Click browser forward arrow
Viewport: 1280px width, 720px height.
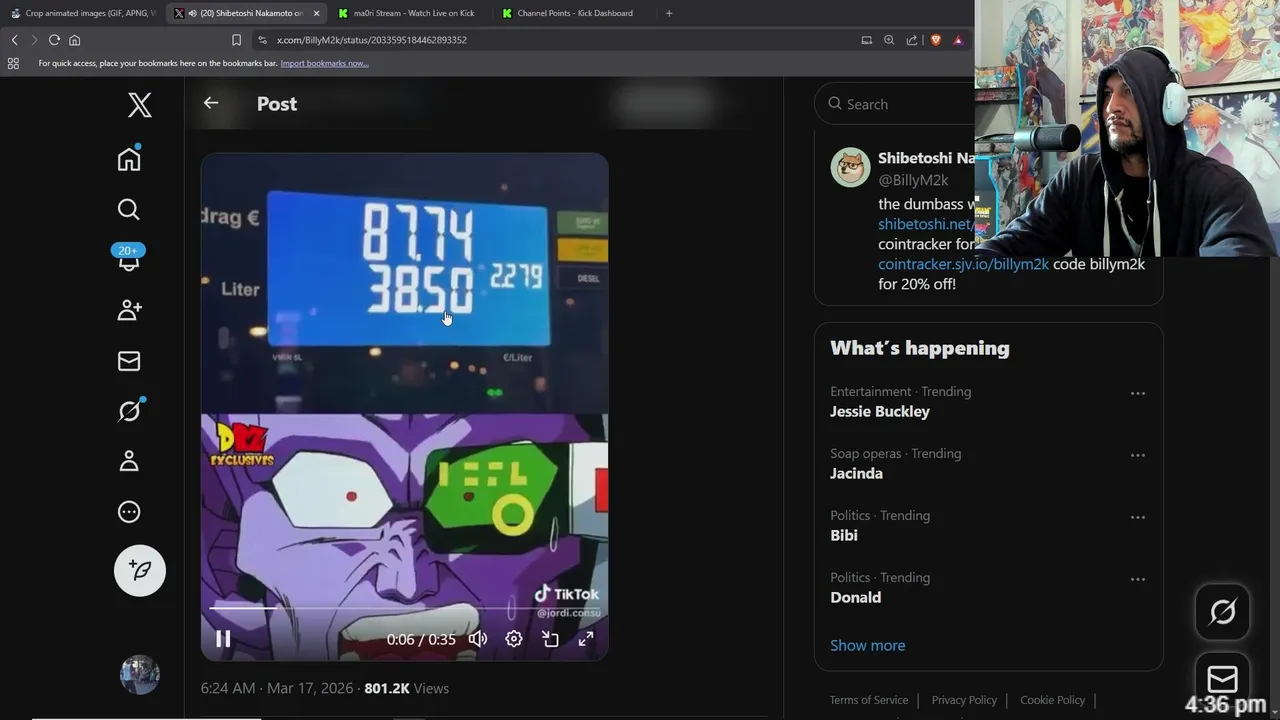click(34, 40)
